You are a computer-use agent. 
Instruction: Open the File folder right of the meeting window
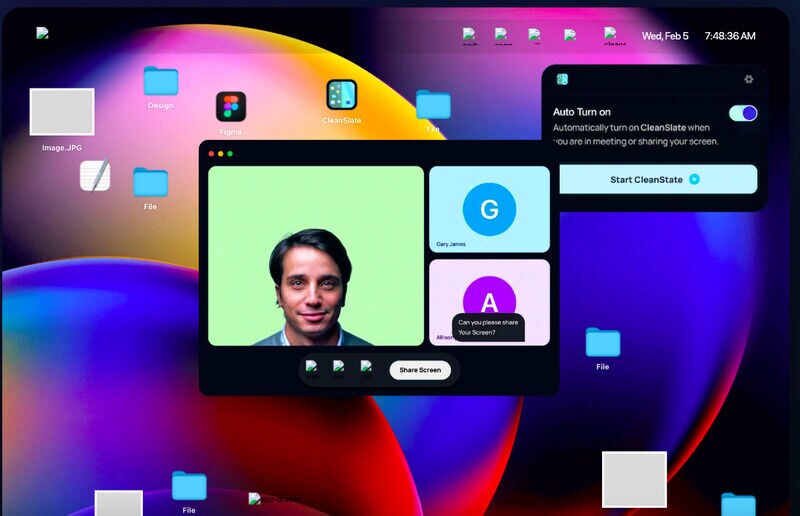pyautogui.click(x=603, y=343)
